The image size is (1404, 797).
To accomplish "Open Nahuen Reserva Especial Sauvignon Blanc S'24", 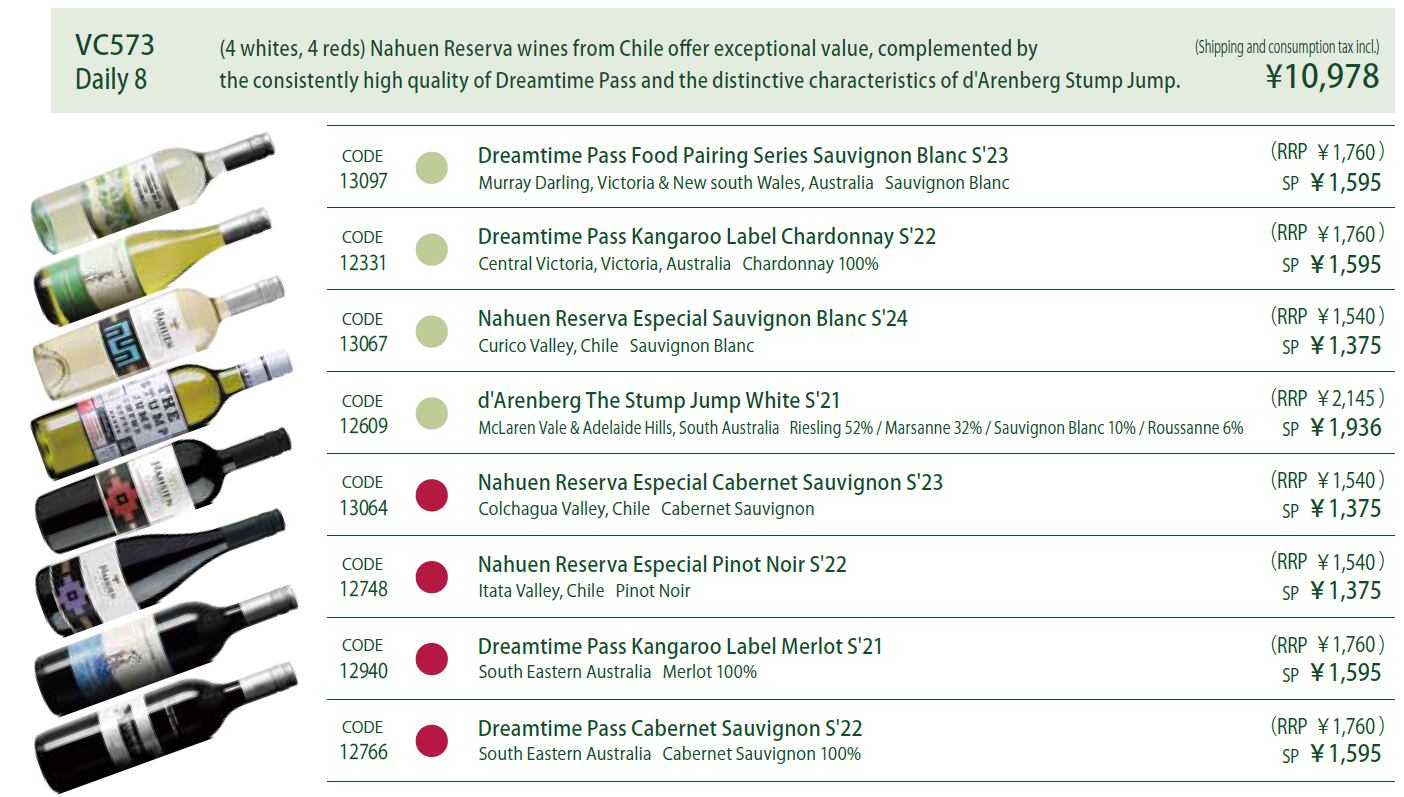I will click(692, 319).
